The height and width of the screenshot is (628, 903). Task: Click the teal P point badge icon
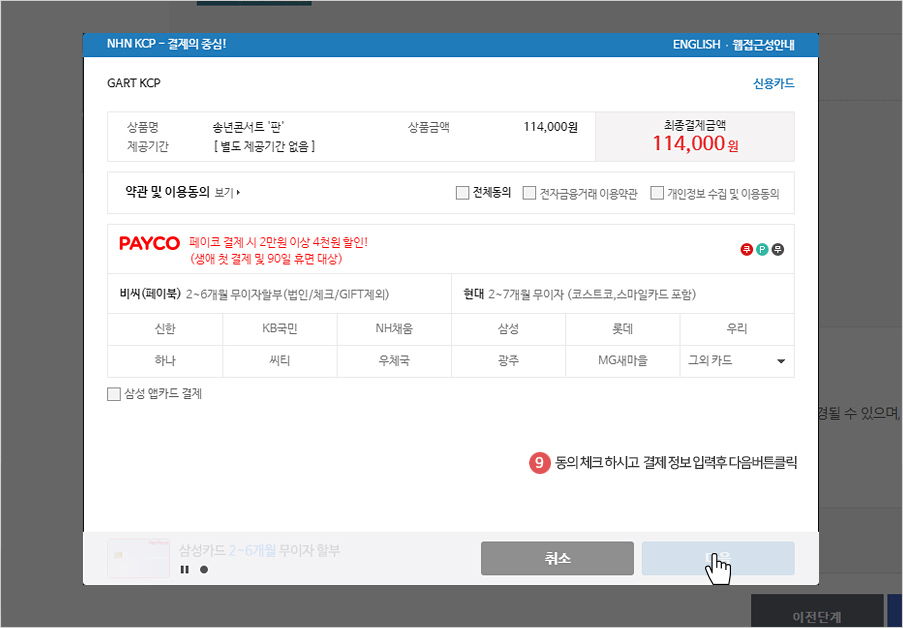762,249
